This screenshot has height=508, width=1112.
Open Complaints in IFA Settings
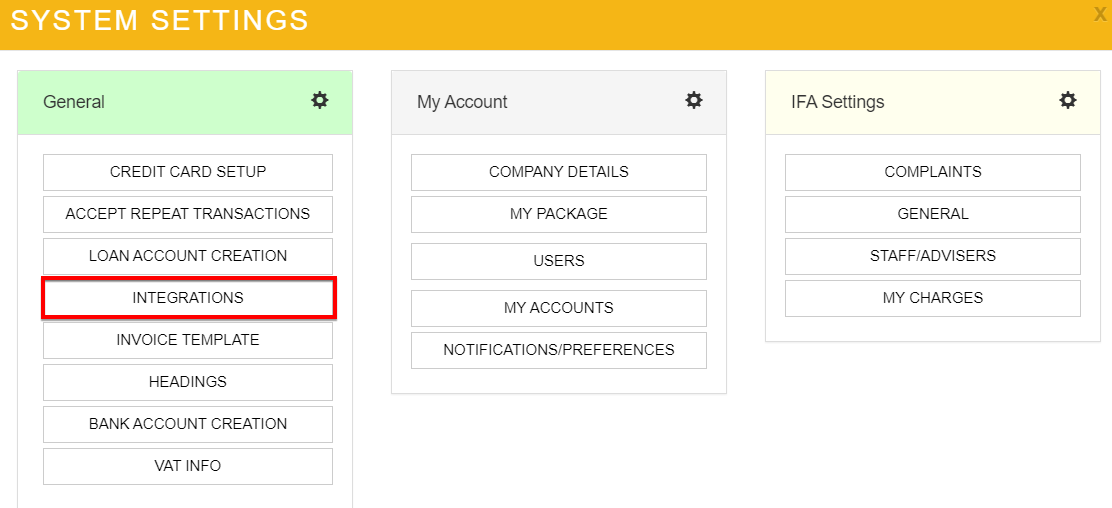933,172
